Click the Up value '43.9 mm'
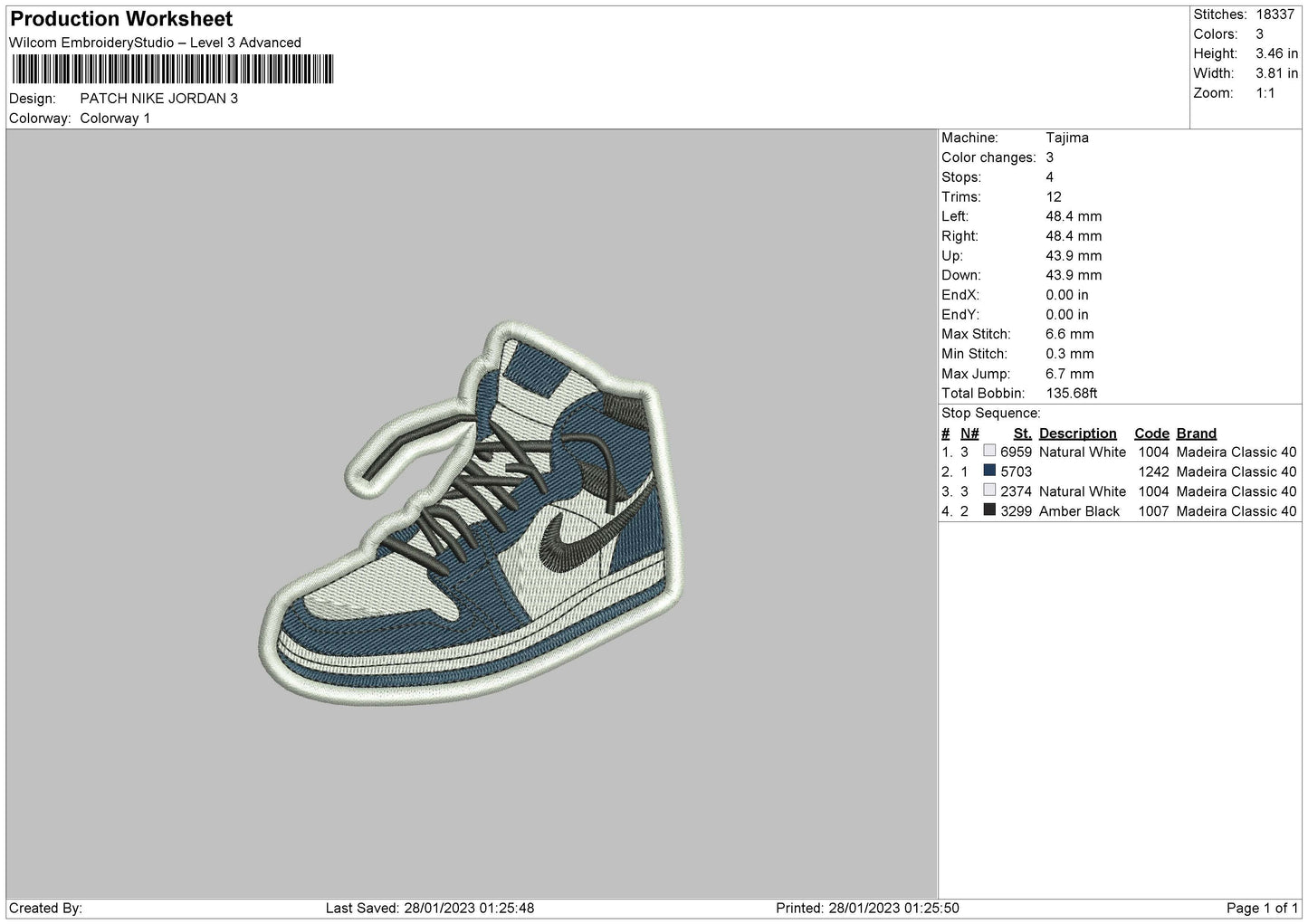 point(1074,256)
